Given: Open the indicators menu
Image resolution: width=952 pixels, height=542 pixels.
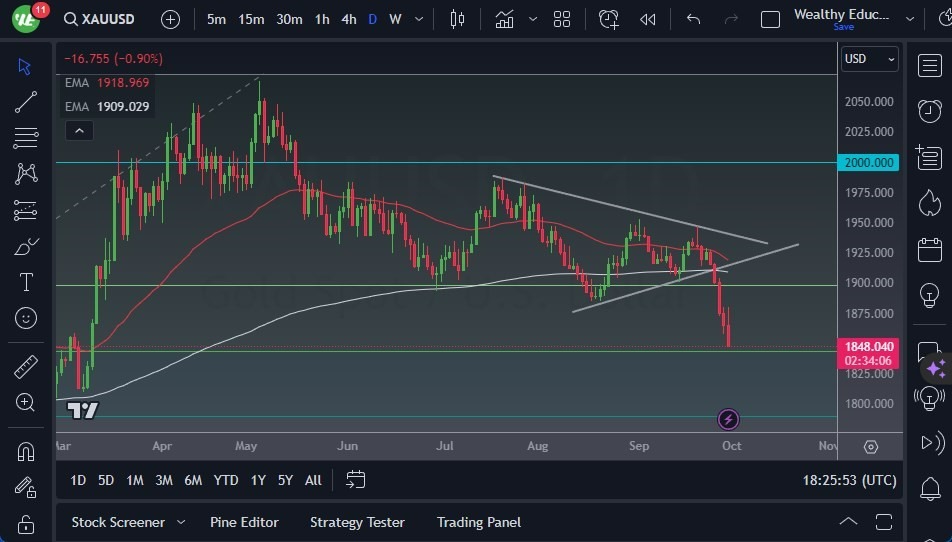Looking at the screenshot, I should (x=504, y=19).
